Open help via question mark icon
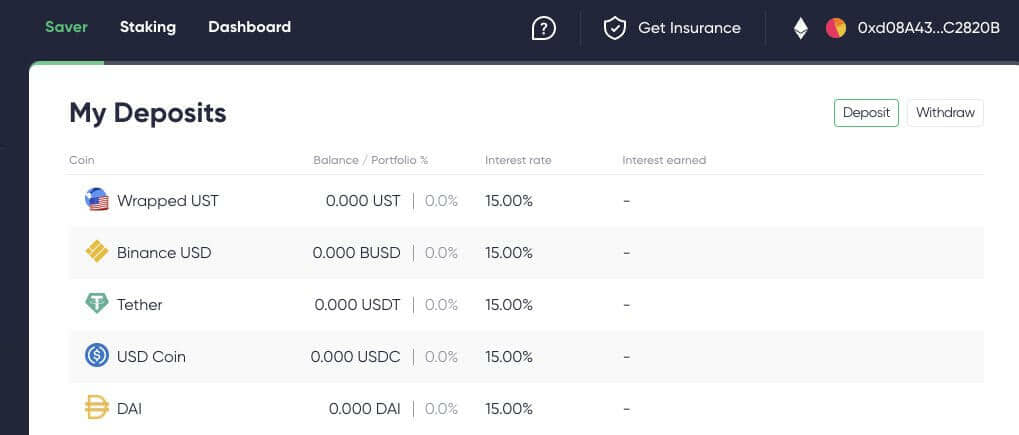Screen dimensions: 1019x435 click(x=543, y=28)
